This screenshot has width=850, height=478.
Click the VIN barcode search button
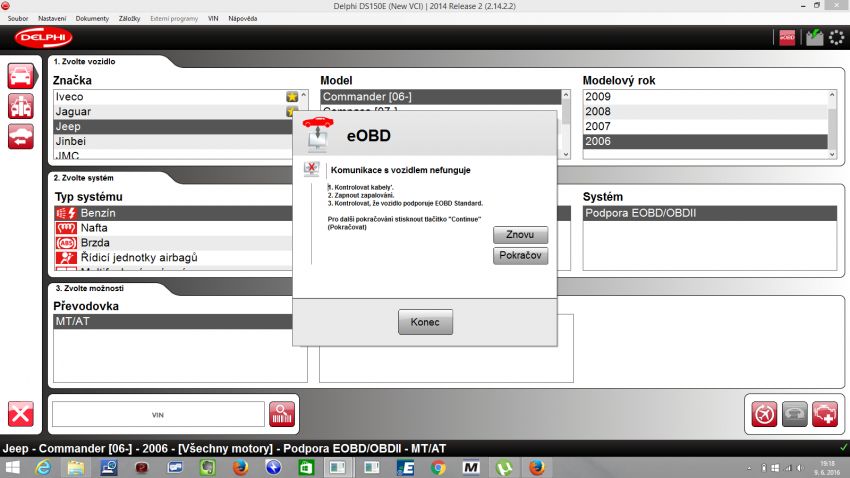click(x=282, y=415)
